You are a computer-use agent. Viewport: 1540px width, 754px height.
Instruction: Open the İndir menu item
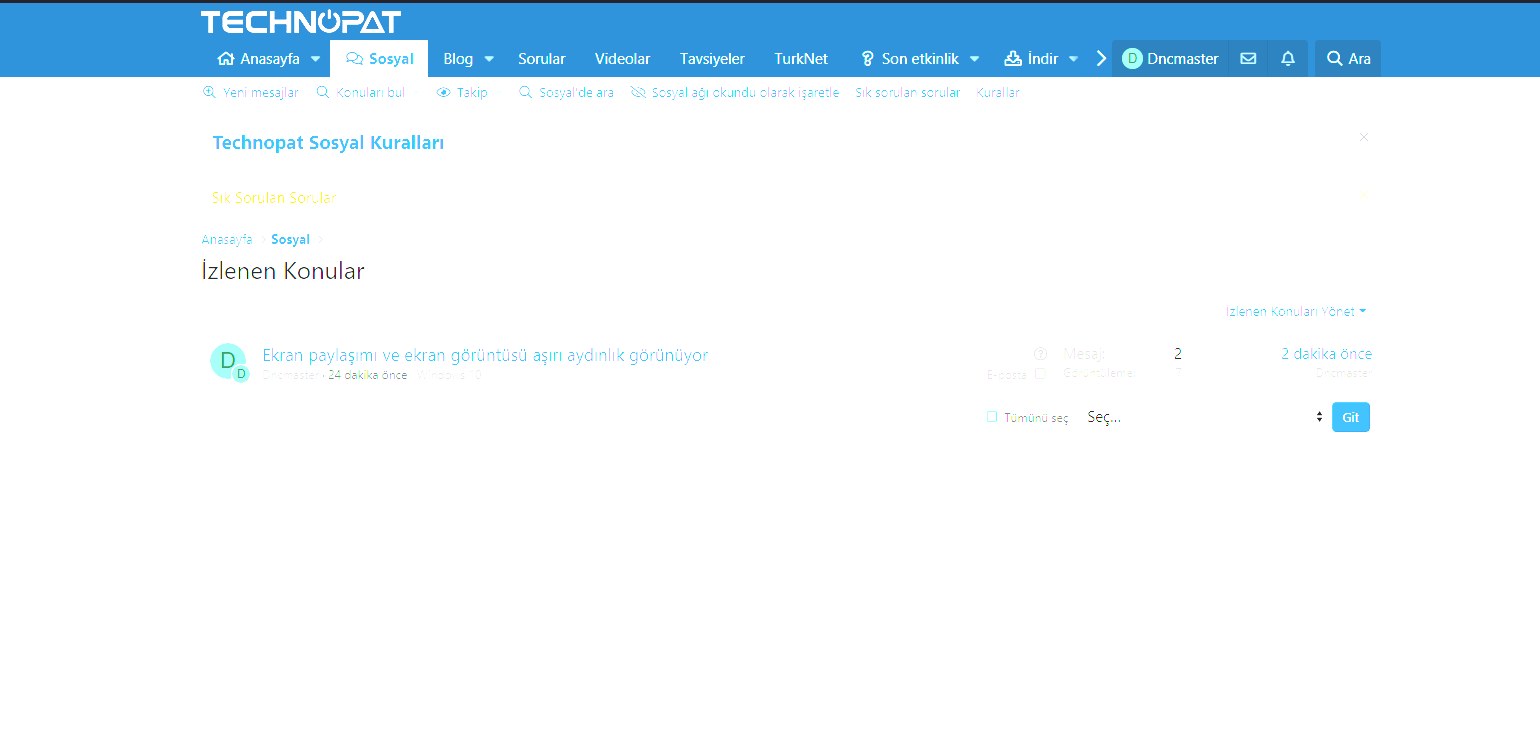click(x=1031, y=58)
